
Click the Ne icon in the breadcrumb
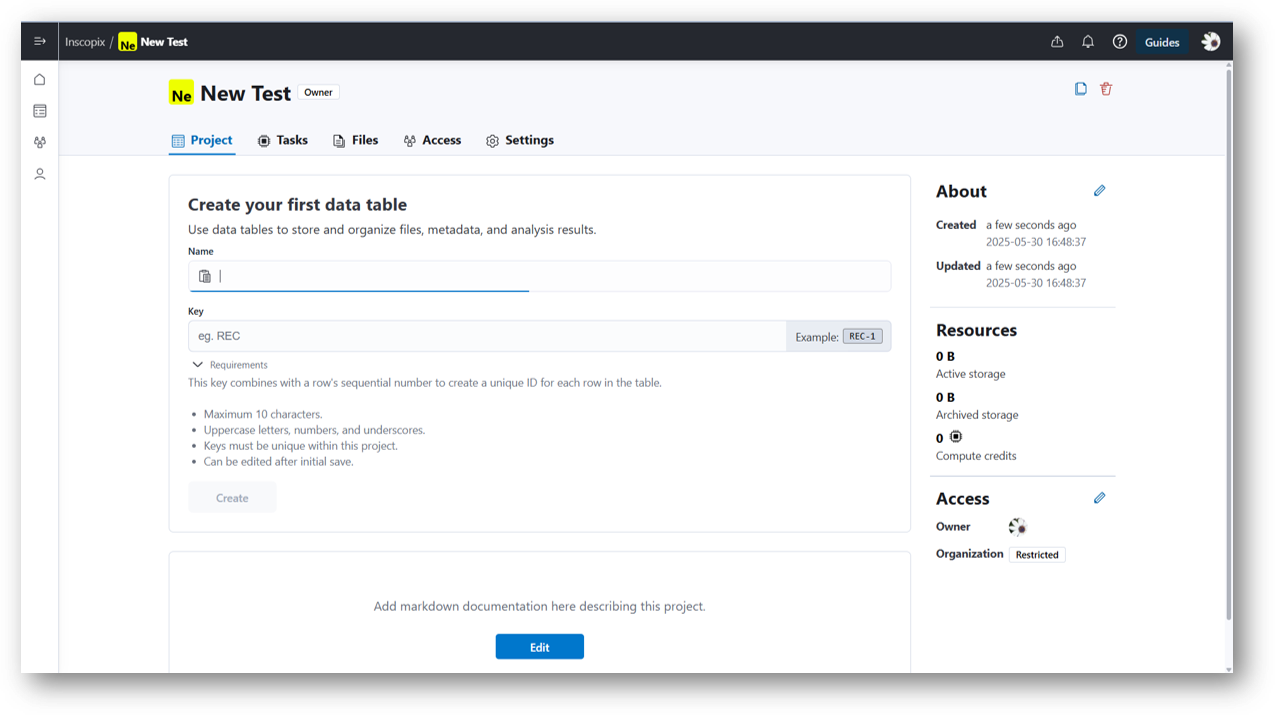[127, 42]
